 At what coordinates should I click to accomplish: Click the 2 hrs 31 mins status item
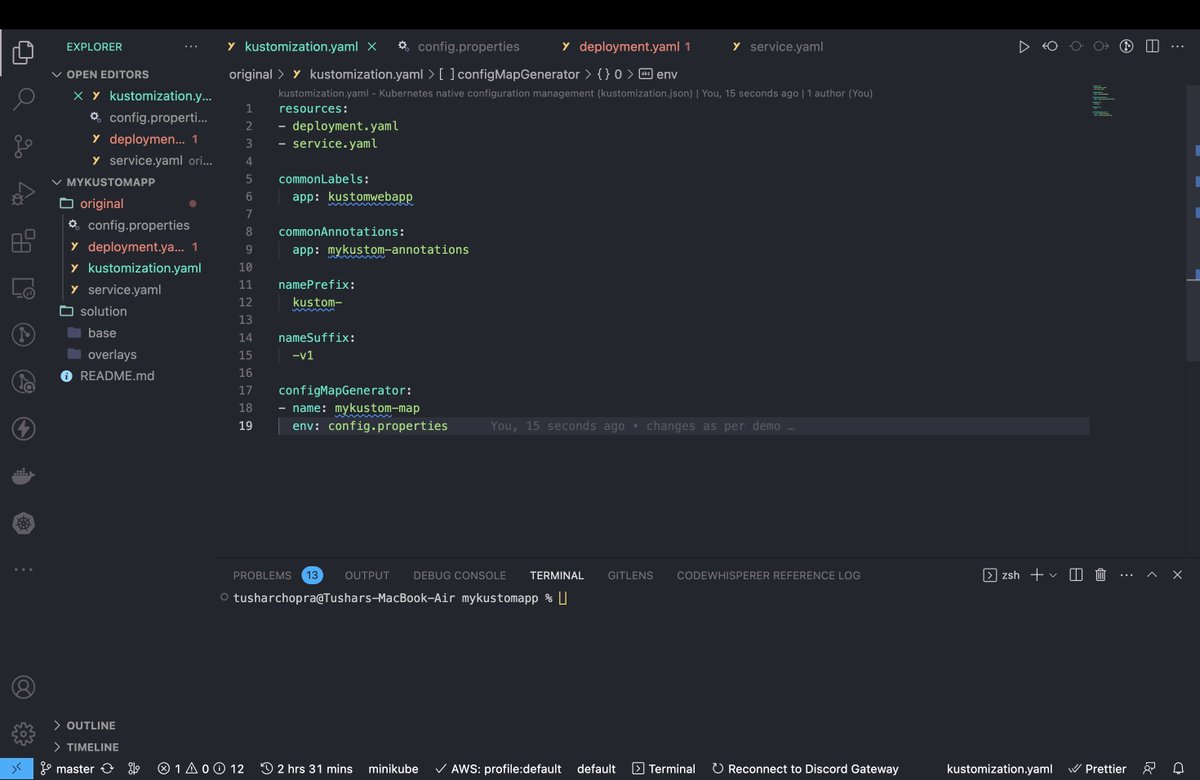[306, 769]
